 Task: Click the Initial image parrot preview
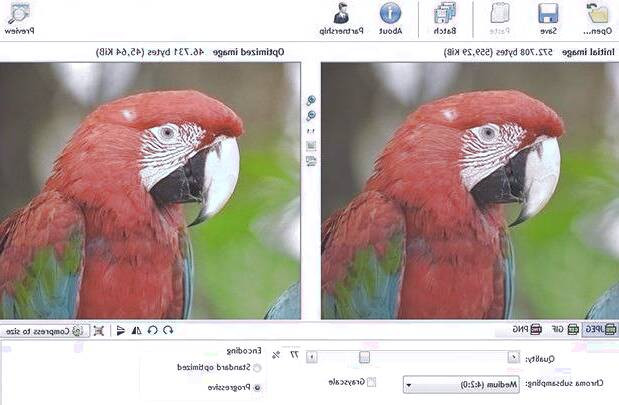tap(470, 191)
